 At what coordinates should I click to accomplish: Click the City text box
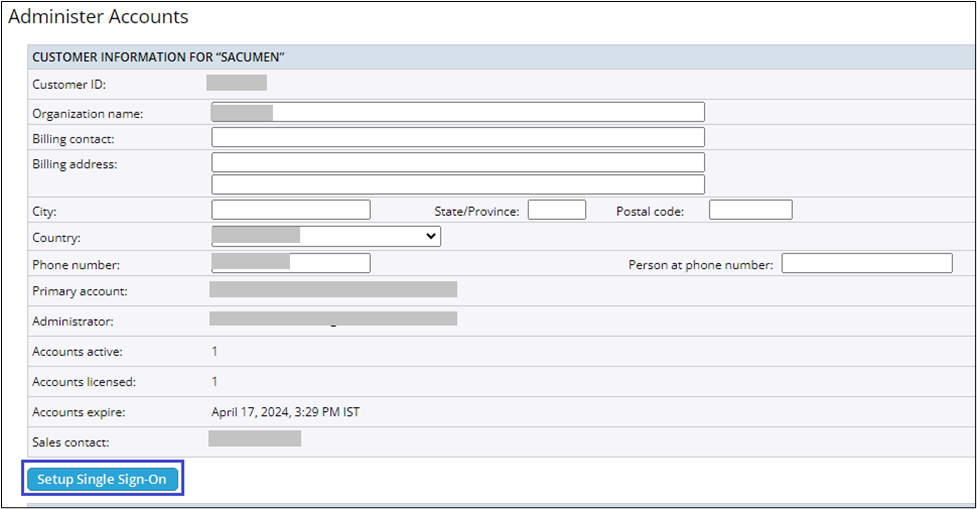click(x=291, y=210)
